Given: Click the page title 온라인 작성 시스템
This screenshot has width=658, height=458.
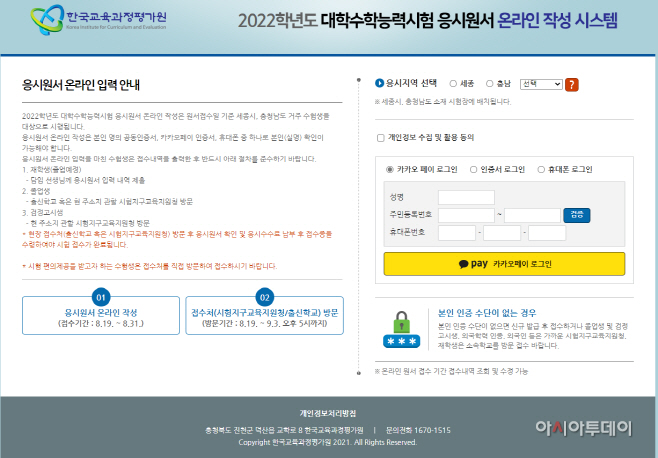Looking at the screenshot, I should (557, 20).
